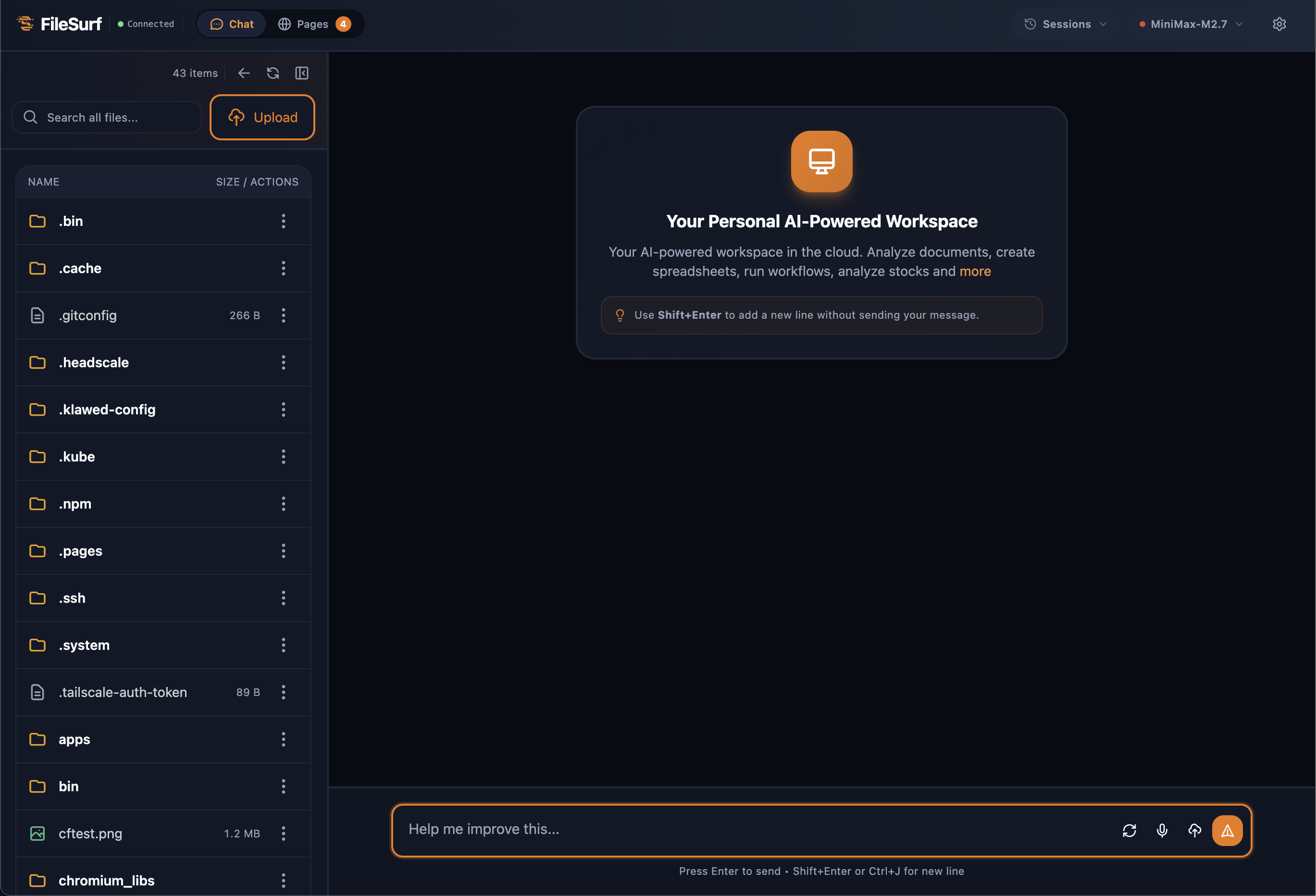
Task: Open actions menu for .gitconfig file
Action: tap(283, 315)
